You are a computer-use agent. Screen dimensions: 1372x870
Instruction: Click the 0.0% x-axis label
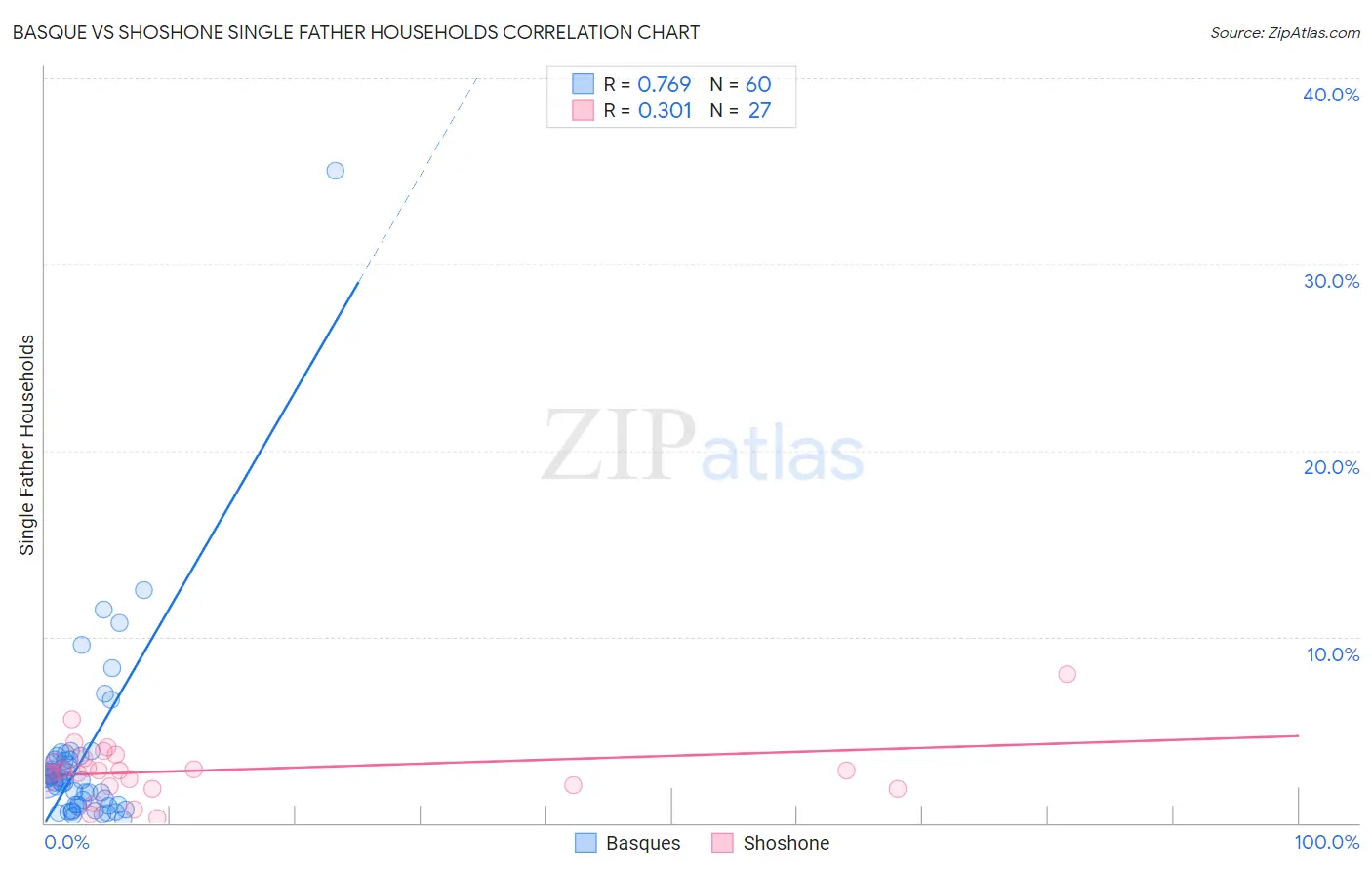67,842
